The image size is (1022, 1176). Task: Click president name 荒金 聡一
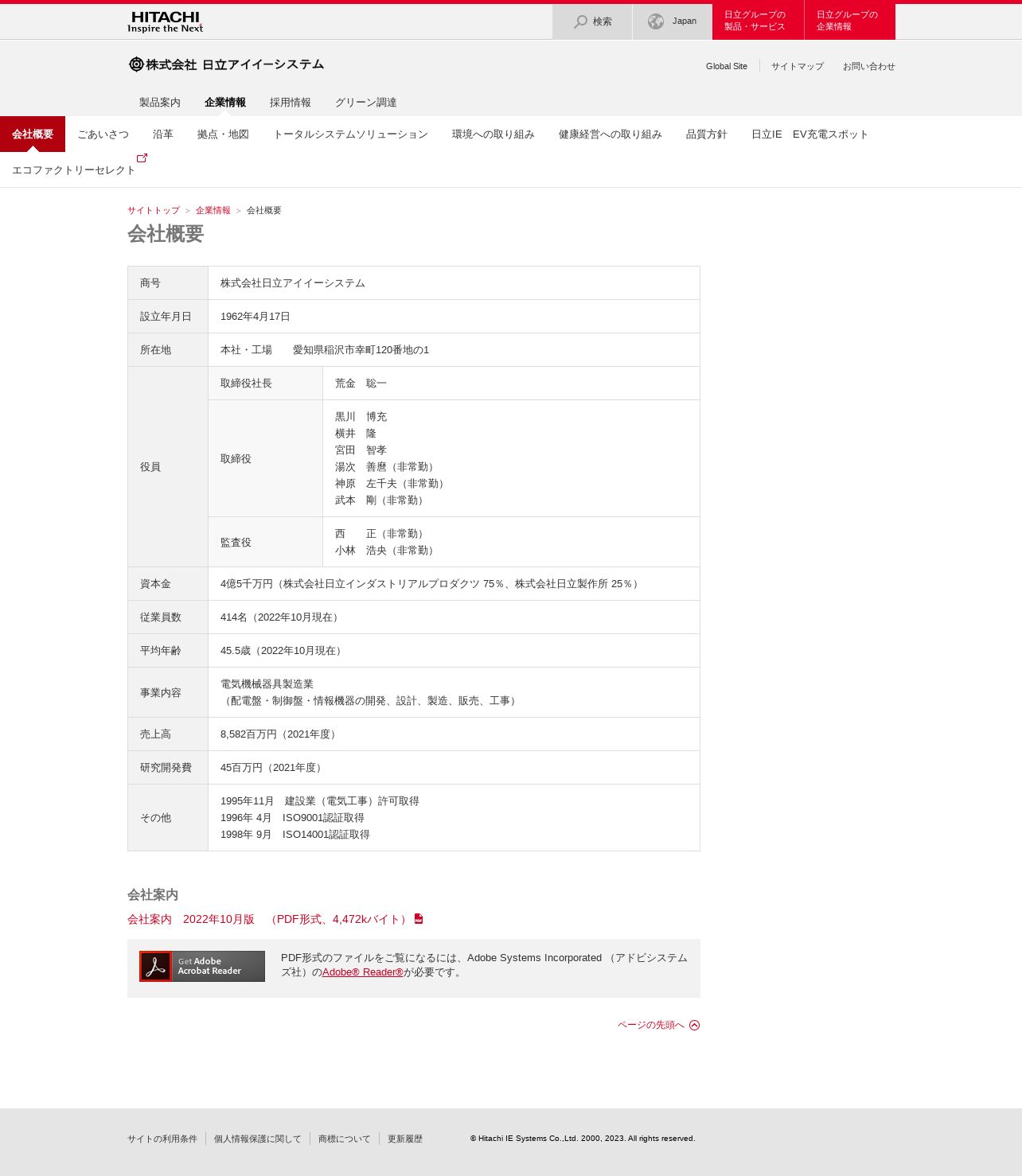[361, 384]
